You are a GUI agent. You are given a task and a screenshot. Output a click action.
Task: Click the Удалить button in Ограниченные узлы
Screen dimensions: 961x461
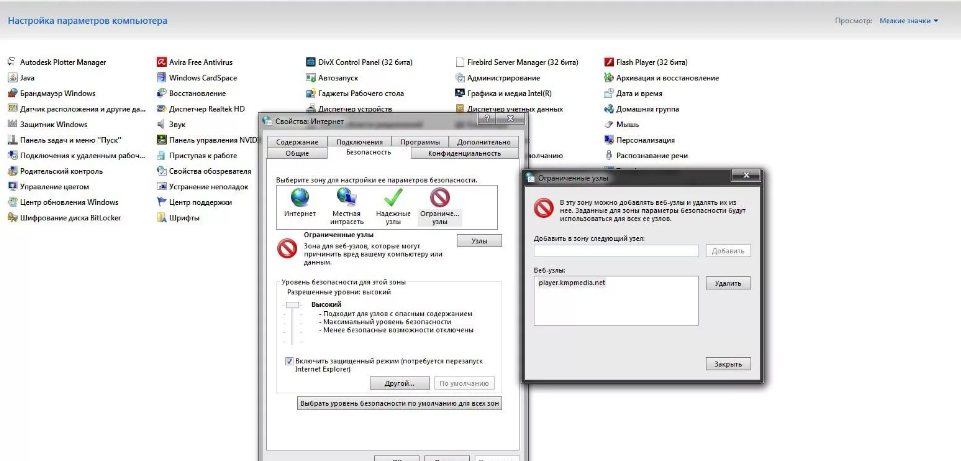(x=728, y=284)
